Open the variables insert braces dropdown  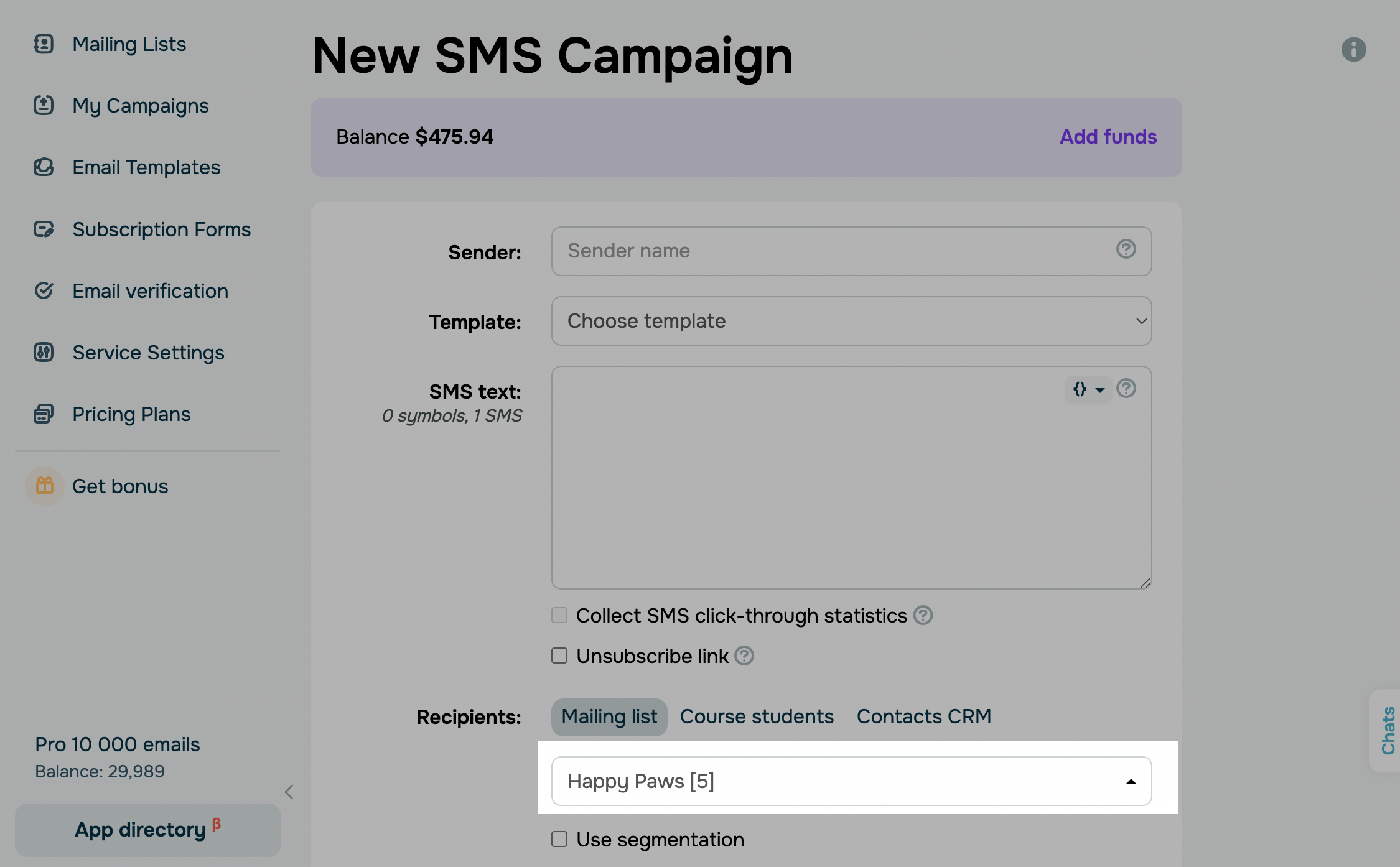point(1088,390)
